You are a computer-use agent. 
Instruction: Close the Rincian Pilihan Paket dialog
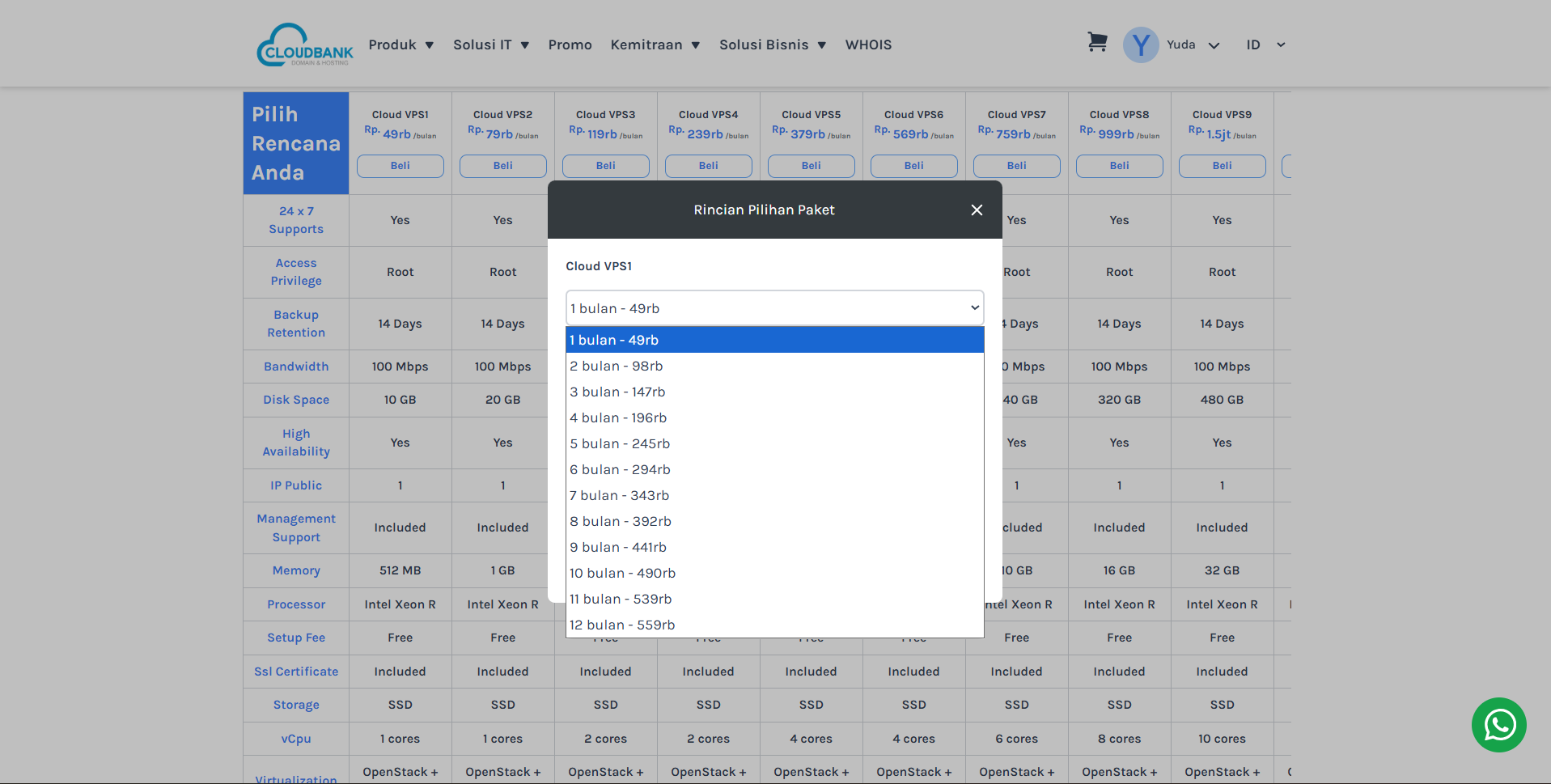(977, 210)
